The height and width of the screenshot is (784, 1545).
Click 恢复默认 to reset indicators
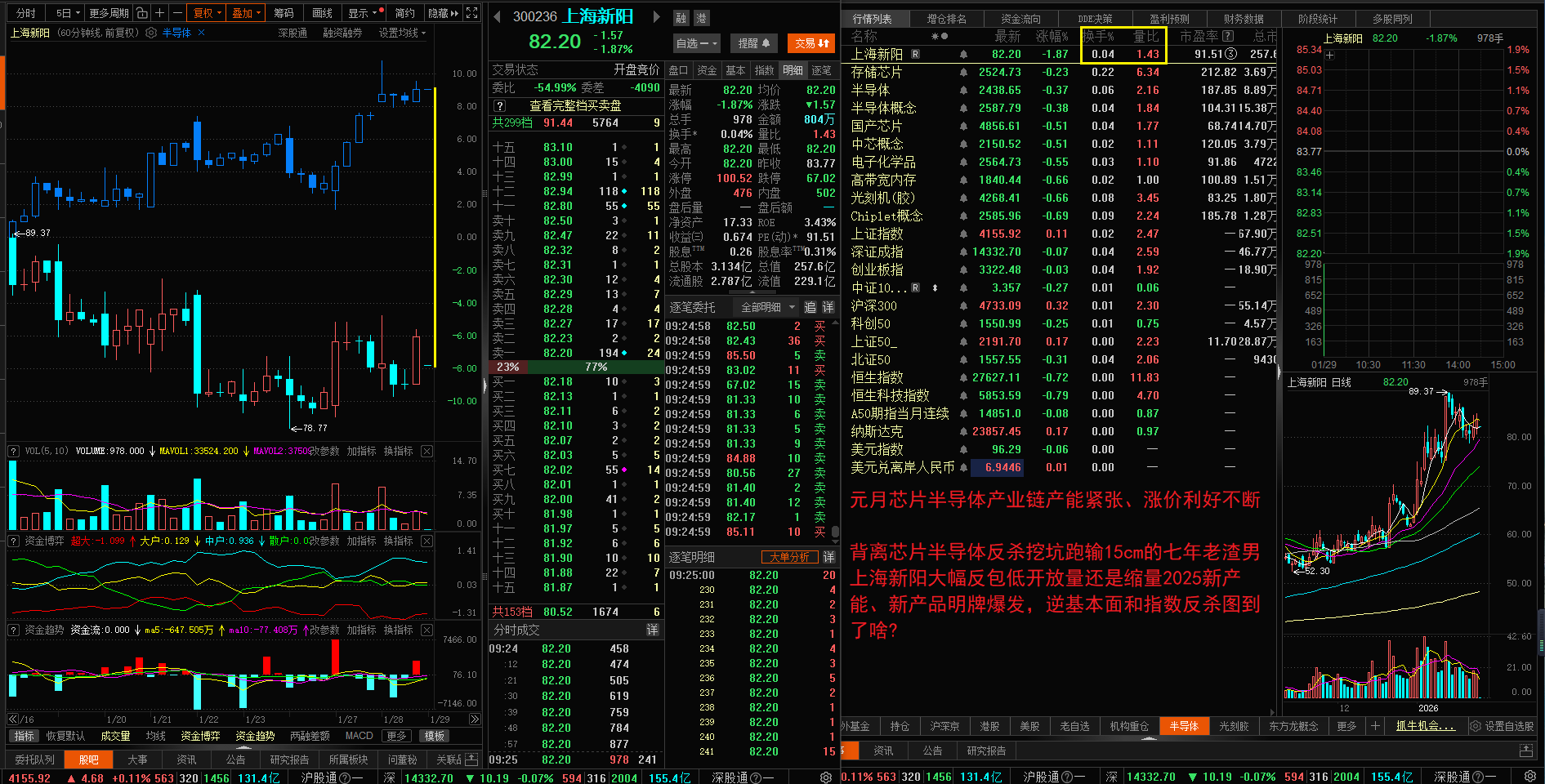(65, 736)
